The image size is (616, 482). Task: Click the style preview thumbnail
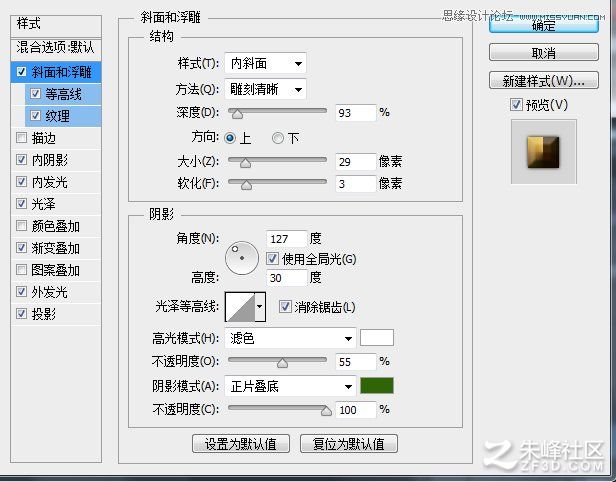click(544, 152)
